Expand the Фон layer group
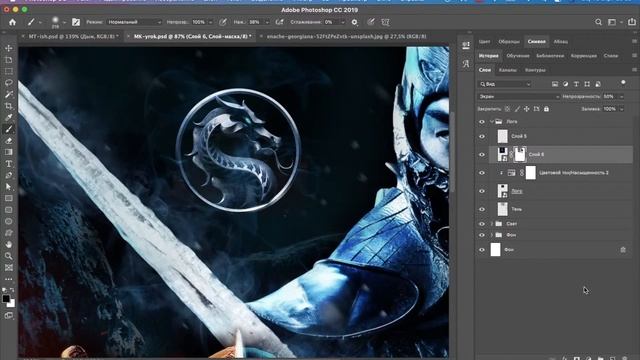The height and width of the screenshot is (360, 640). [492, 235]
